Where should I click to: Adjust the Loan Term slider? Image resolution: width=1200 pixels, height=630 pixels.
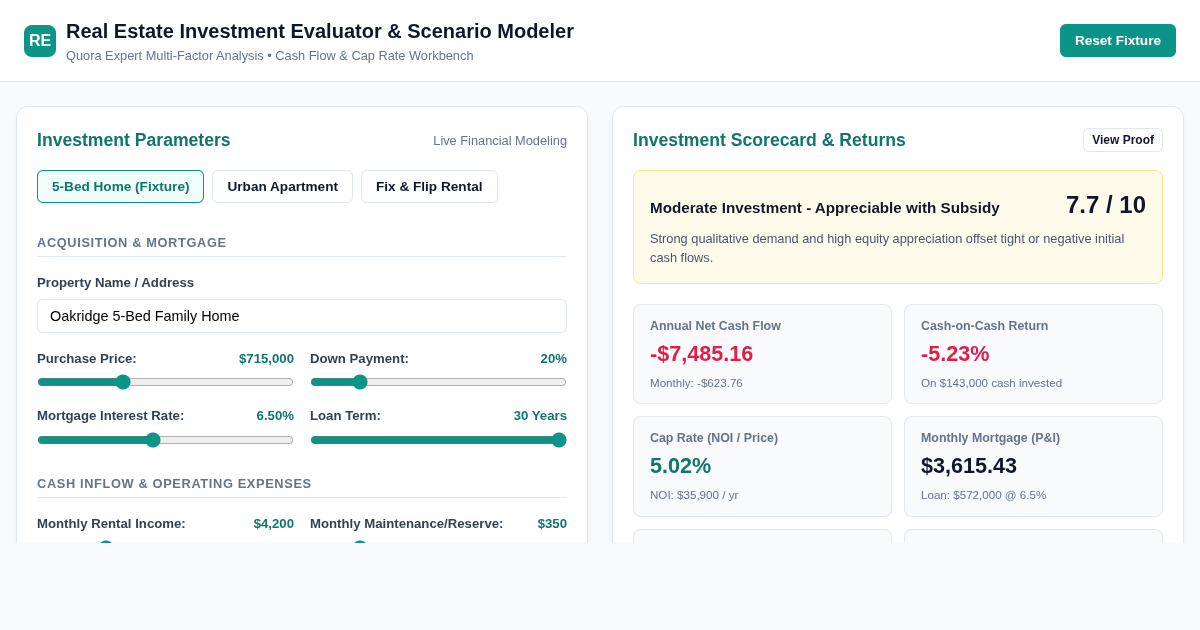[x=438, y=440]
